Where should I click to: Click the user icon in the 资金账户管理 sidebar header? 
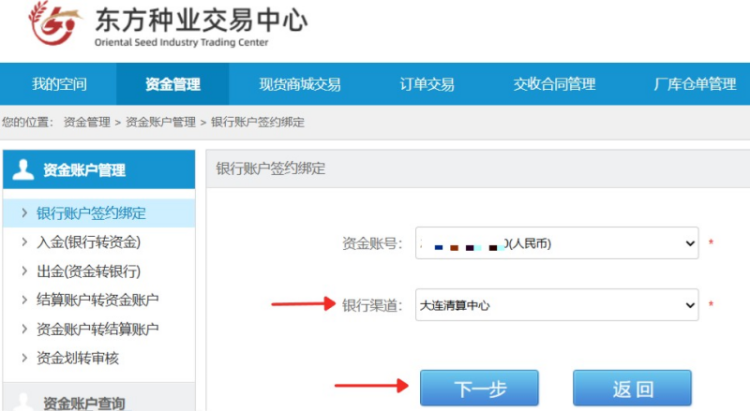pos(22,170)
